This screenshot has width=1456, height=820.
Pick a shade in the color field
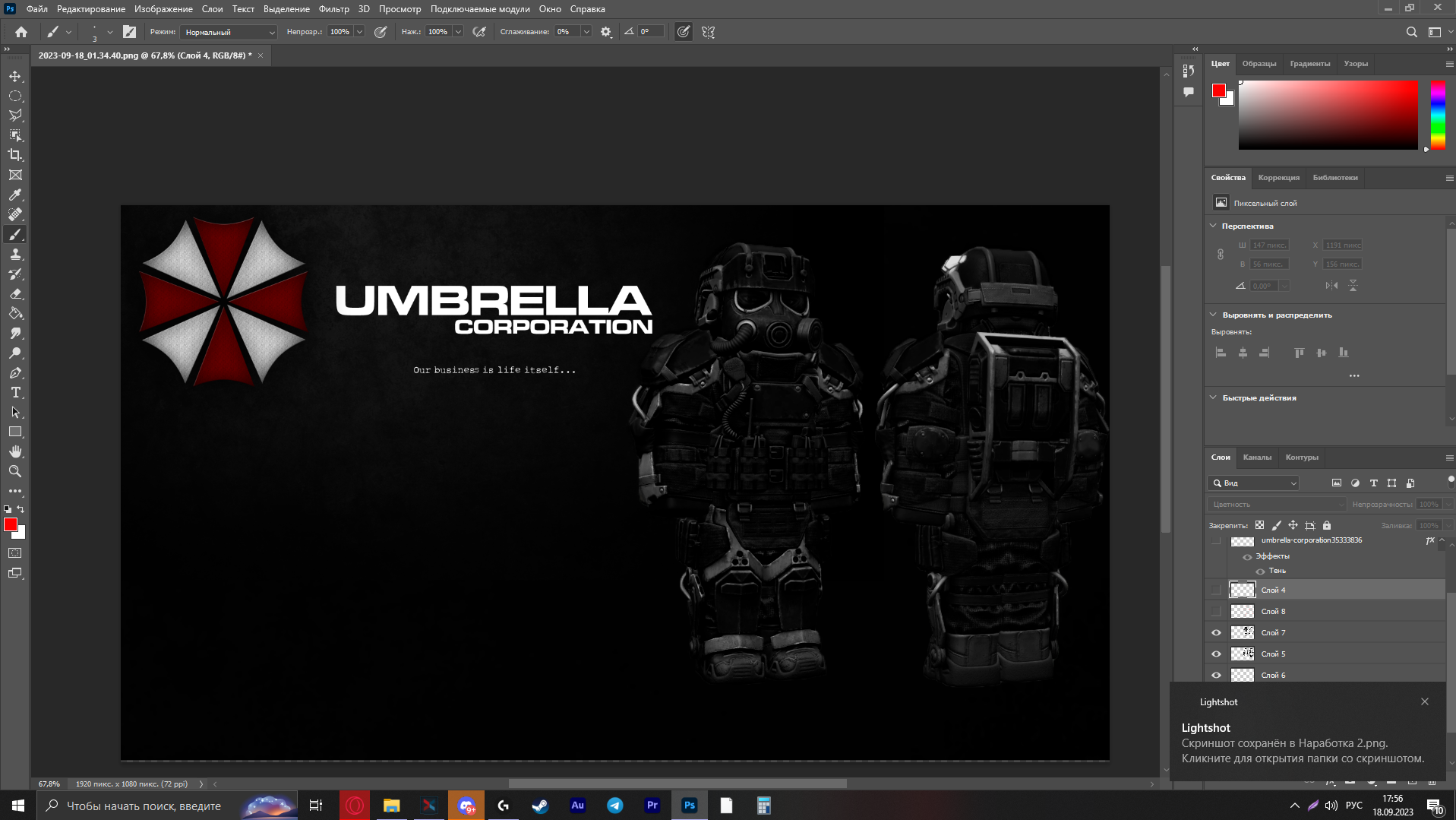[1328, 115]
